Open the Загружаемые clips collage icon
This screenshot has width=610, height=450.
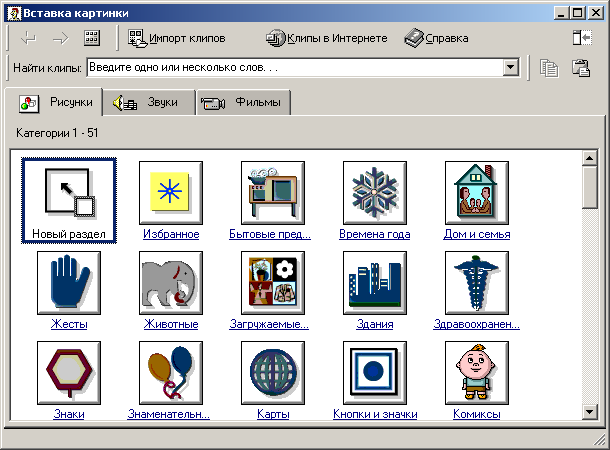pyautogui.click(x=273, y=283)
